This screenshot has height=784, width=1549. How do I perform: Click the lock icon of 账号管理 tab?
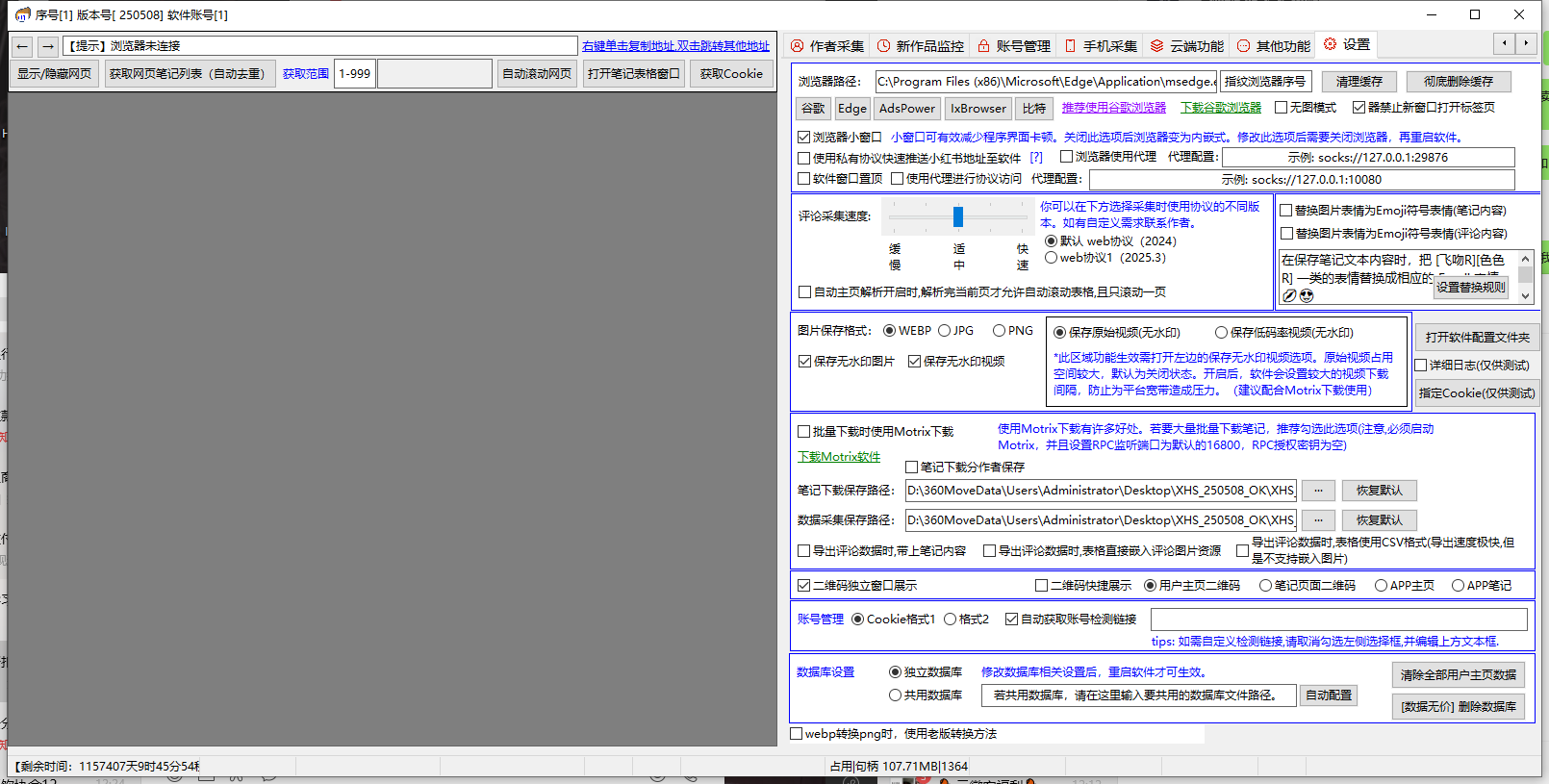(983, 46)
